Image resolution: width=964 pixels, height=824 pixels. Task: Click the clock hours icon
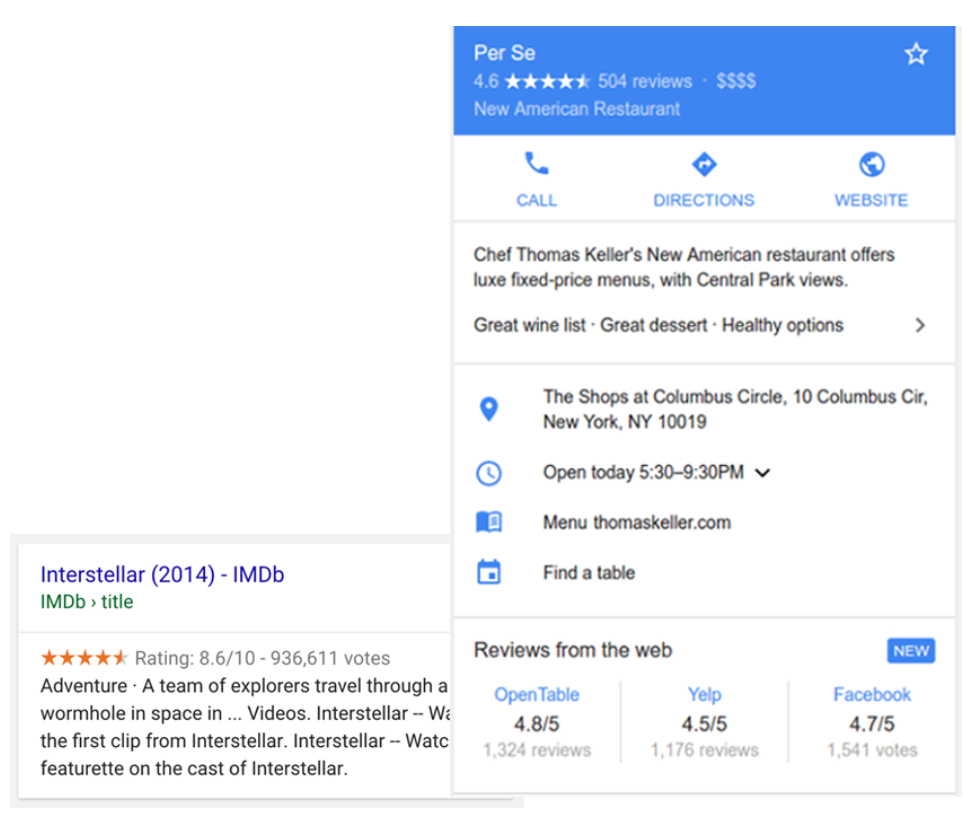(489, 472)
